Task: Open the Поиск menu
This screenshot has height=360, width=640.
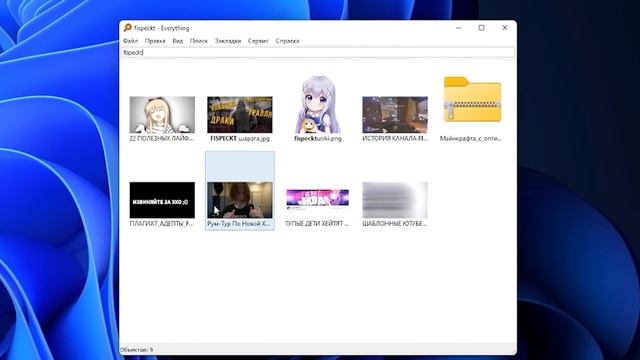Action: click(199, 41)
